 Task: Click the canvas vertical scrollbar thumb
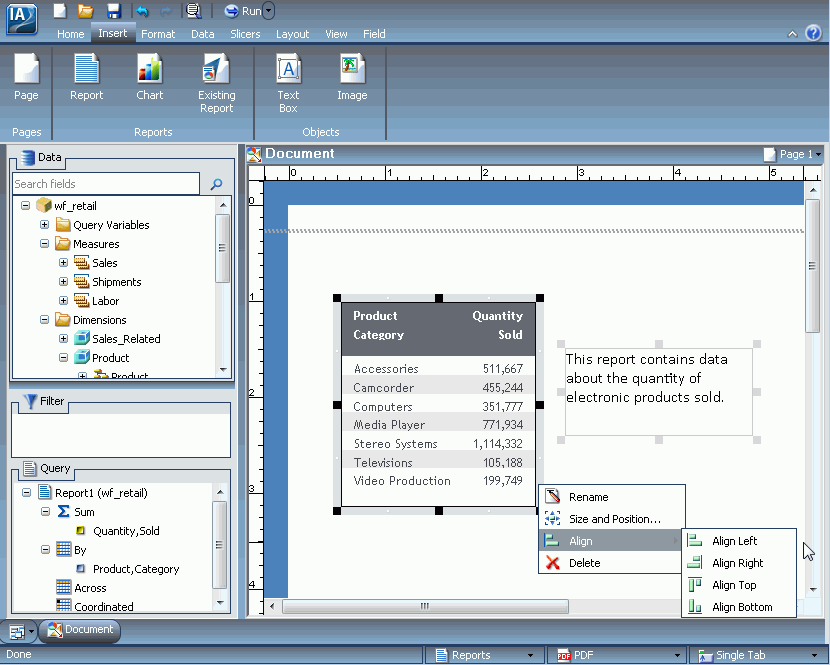[812, 266]
